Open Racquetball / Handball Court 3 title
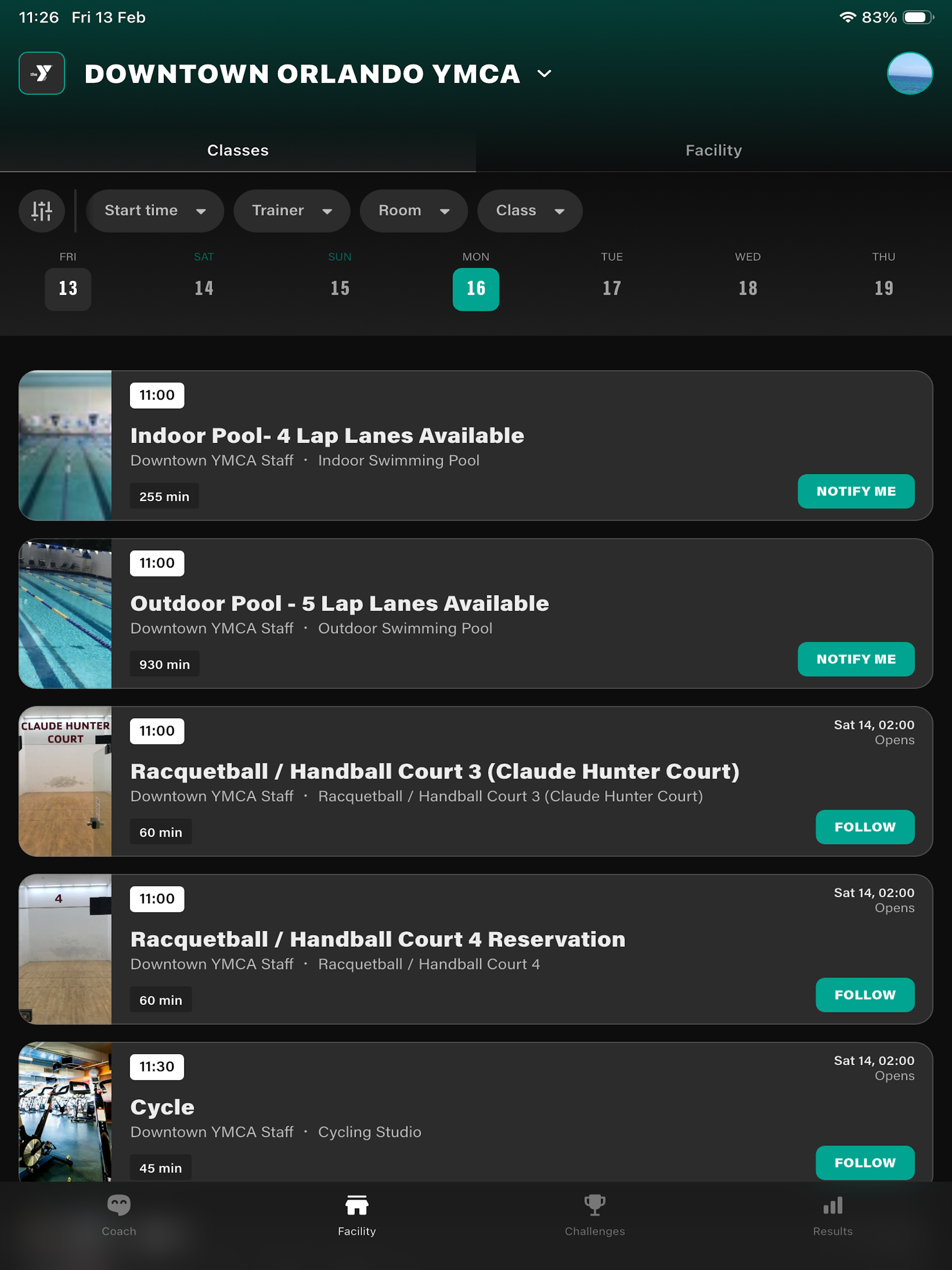The image size is (952, 1270). pyautogui.click(x=434, y=772)
